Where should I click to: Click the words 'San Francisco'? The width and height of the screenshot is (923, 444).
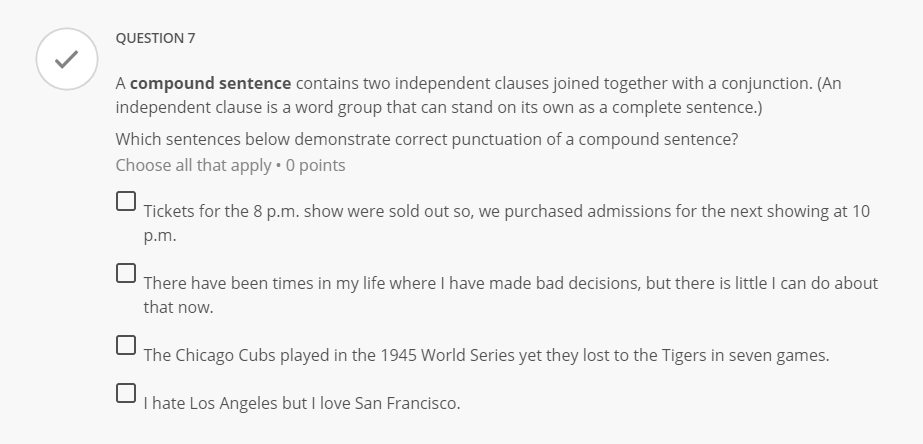click(407, 403)
